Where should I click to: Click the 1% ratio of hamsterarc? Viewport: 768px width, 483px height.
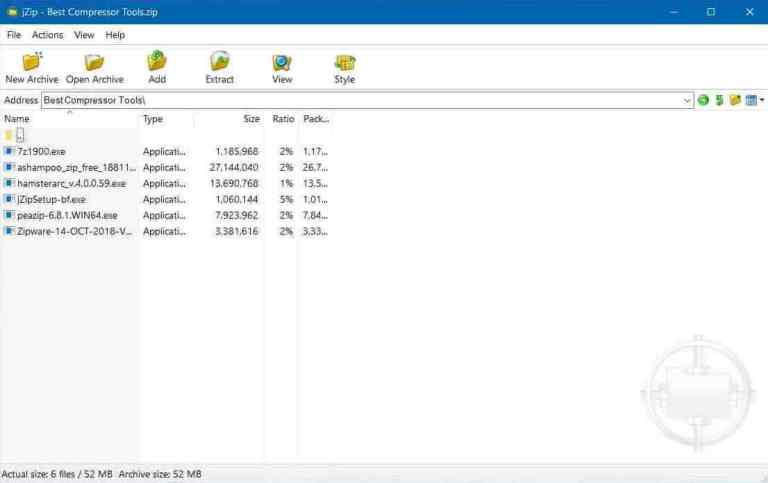[x=286, y=184]
